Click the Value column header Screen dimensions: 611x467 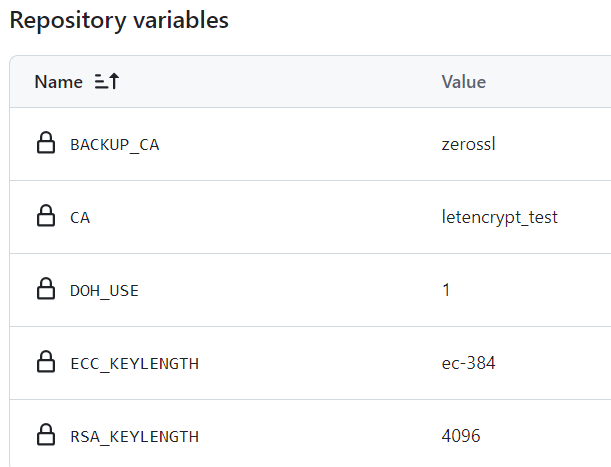coord(464,82)
